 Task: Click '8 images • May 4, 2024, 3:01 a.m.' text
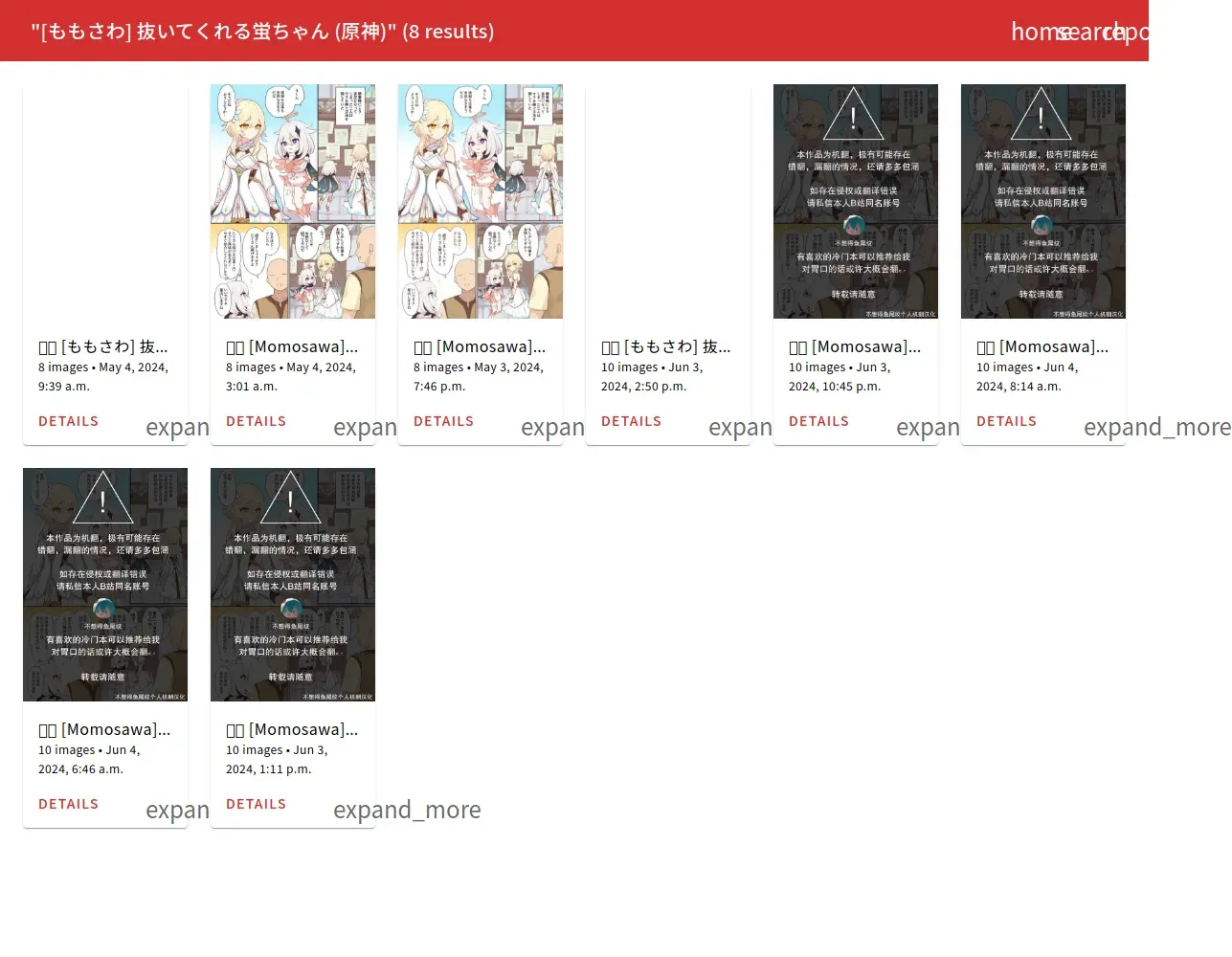pyautogui.click(x=291, y=377)
